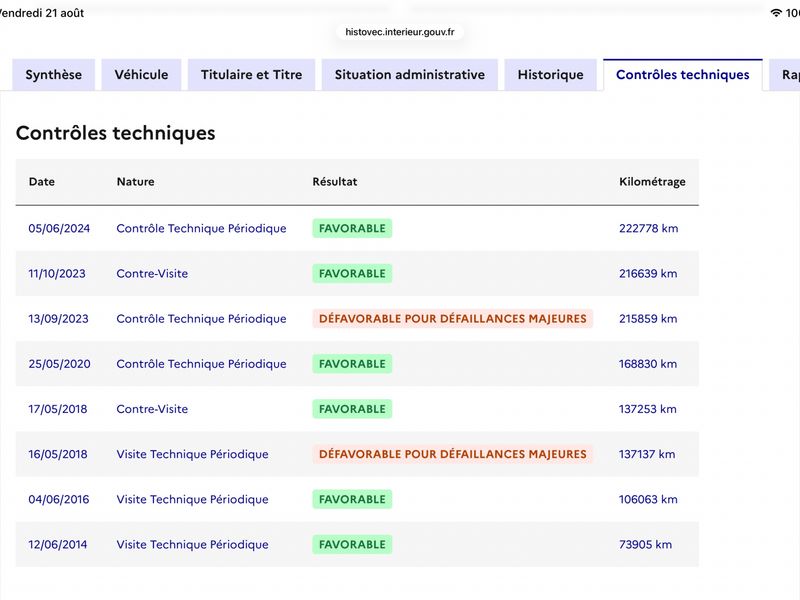Open the partially visible Rapport tab
This screenshot has width=800, height=600.
click(x=786, y=74)
